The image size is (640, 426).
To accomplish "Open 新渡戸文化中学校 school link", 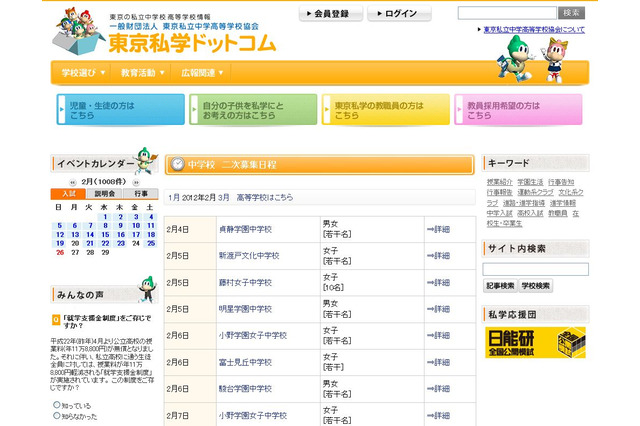I will pyautogui.click(x=249, y=256).
